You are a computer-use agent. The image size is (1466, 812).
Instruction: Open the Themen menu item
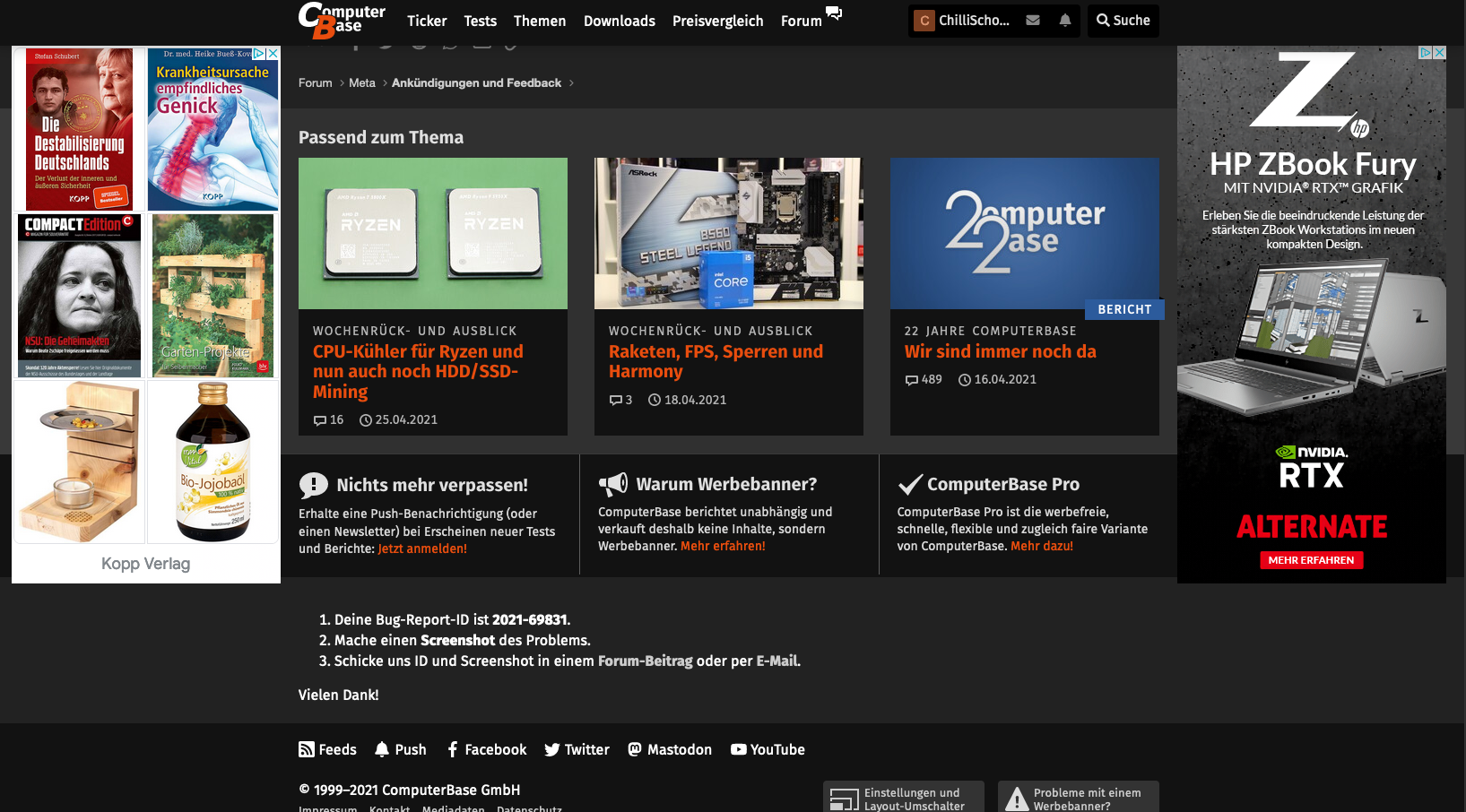coord(540,21)
